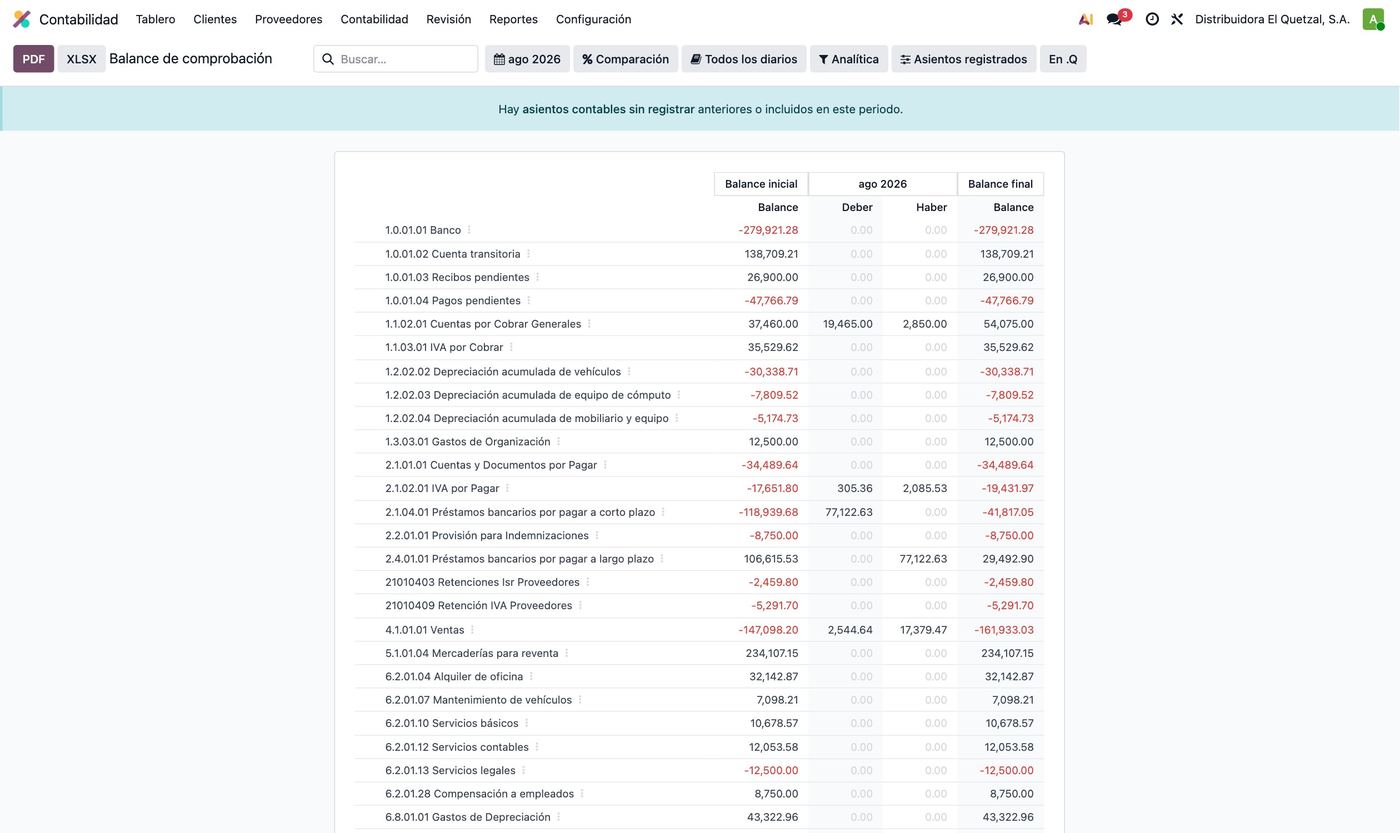This screenshot has height=833, width=1400.
Task: Open the Contabilidad menu in the navbar
Action: (x=374, y=19)
